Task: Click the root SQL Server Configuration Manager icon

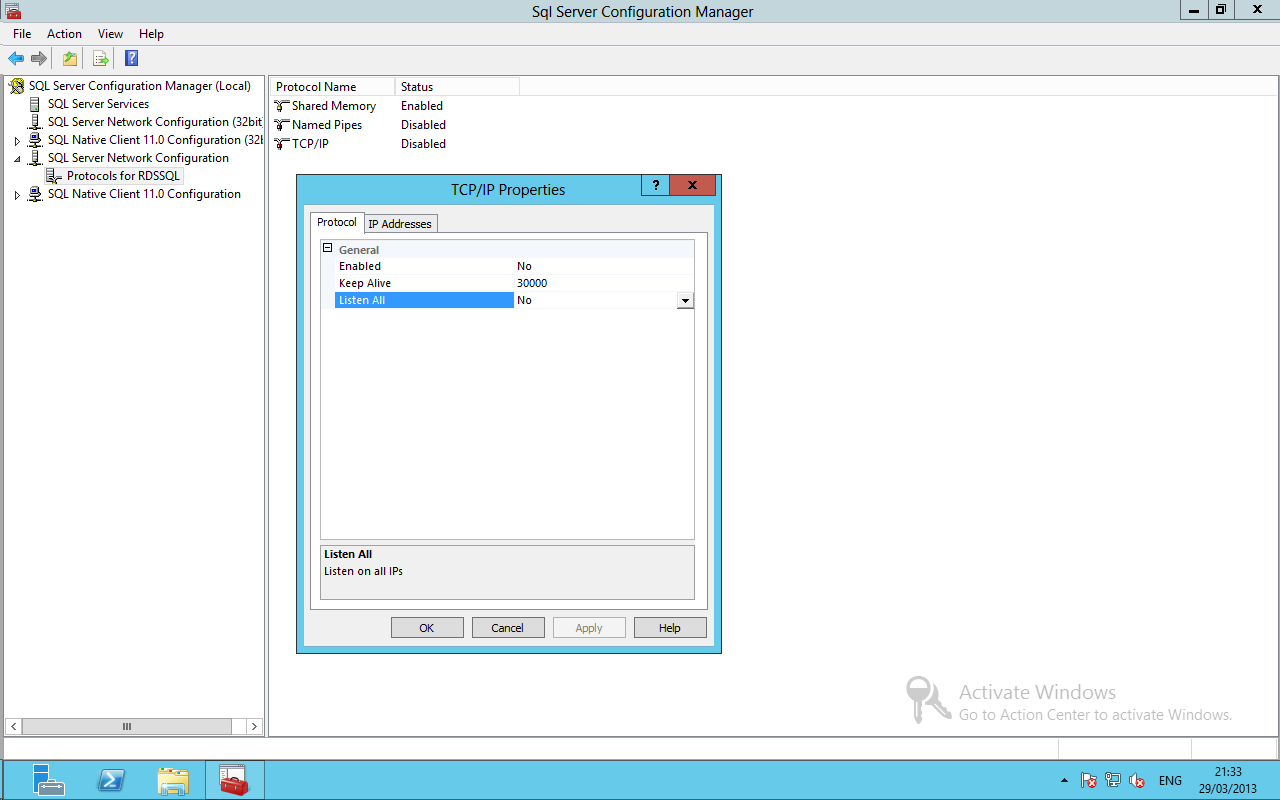Action: pos(16,86)
